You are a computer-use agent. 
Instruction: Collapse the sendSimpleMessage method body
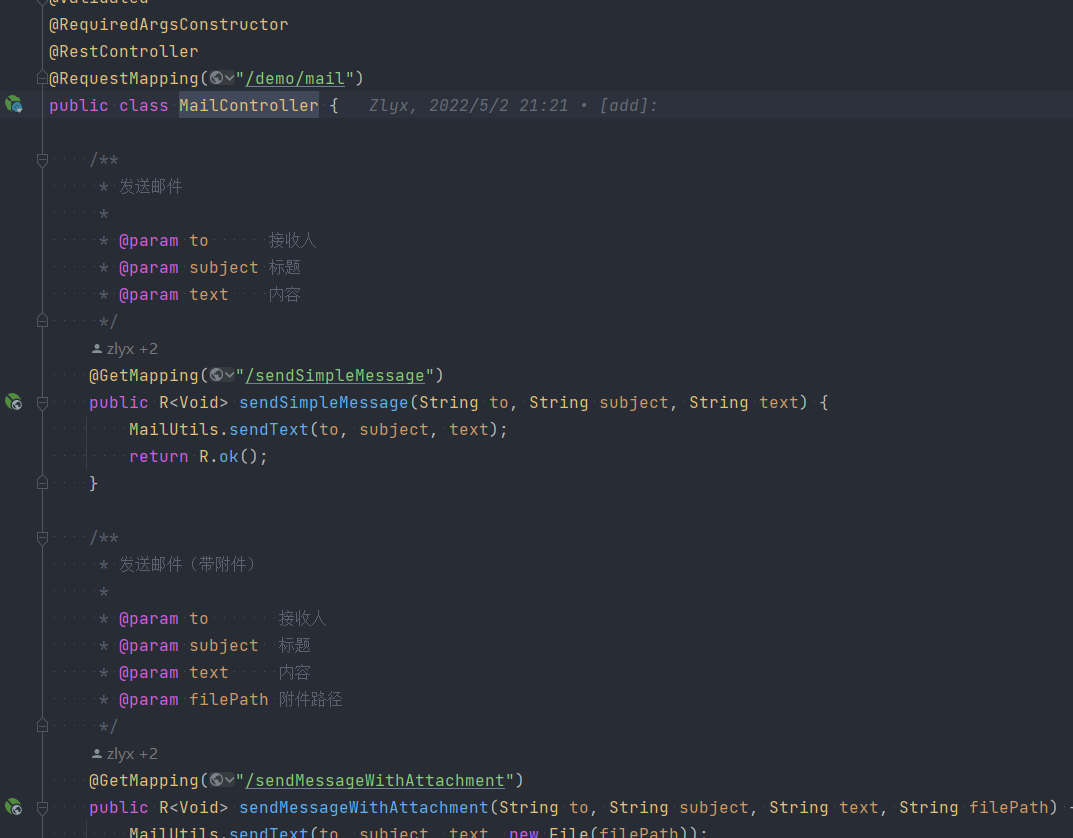tap(42, 403)
